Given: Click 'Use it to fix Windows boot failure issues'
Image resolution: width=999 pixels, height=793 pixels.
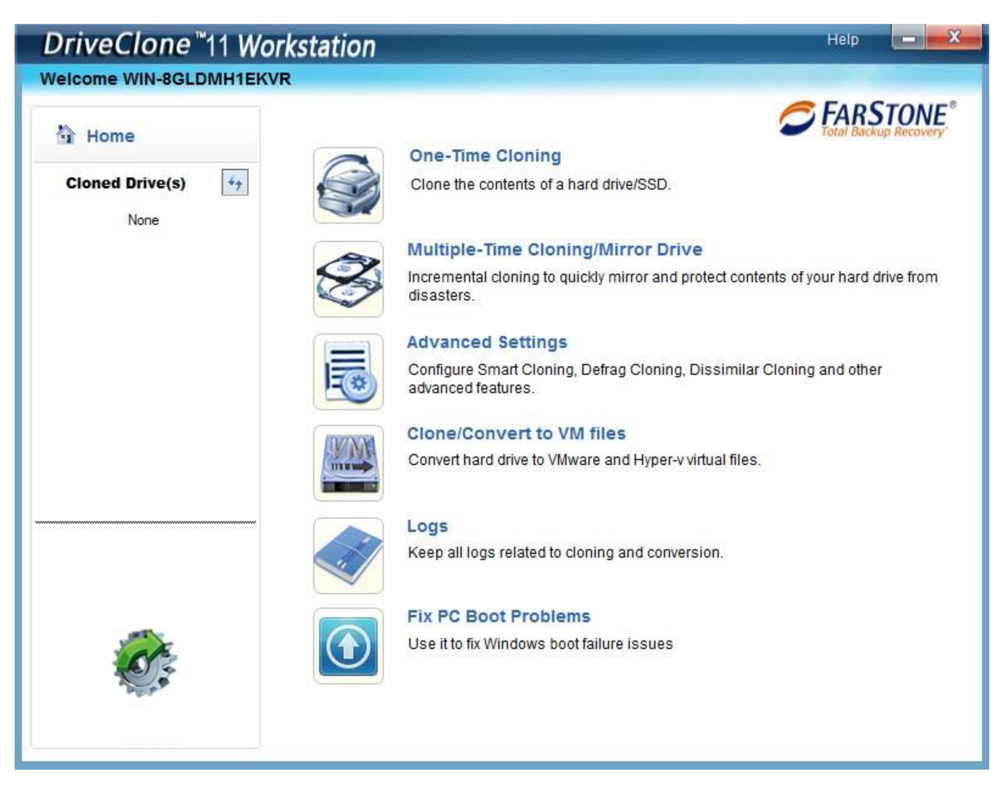Looking at the screenshot, I should click(x=540, y=644).
